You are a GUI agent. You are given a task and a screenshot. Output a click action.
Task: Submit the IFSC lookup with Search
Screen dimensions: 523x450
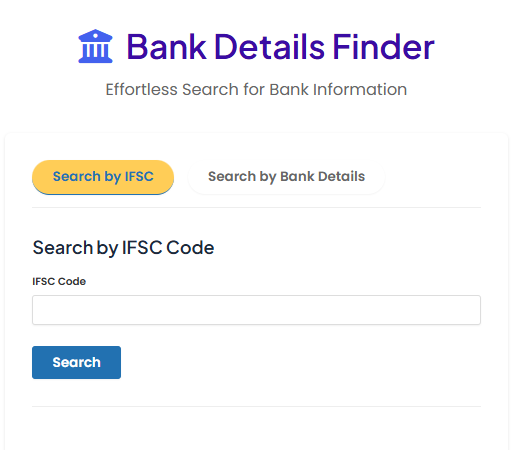tap(76, 362)
